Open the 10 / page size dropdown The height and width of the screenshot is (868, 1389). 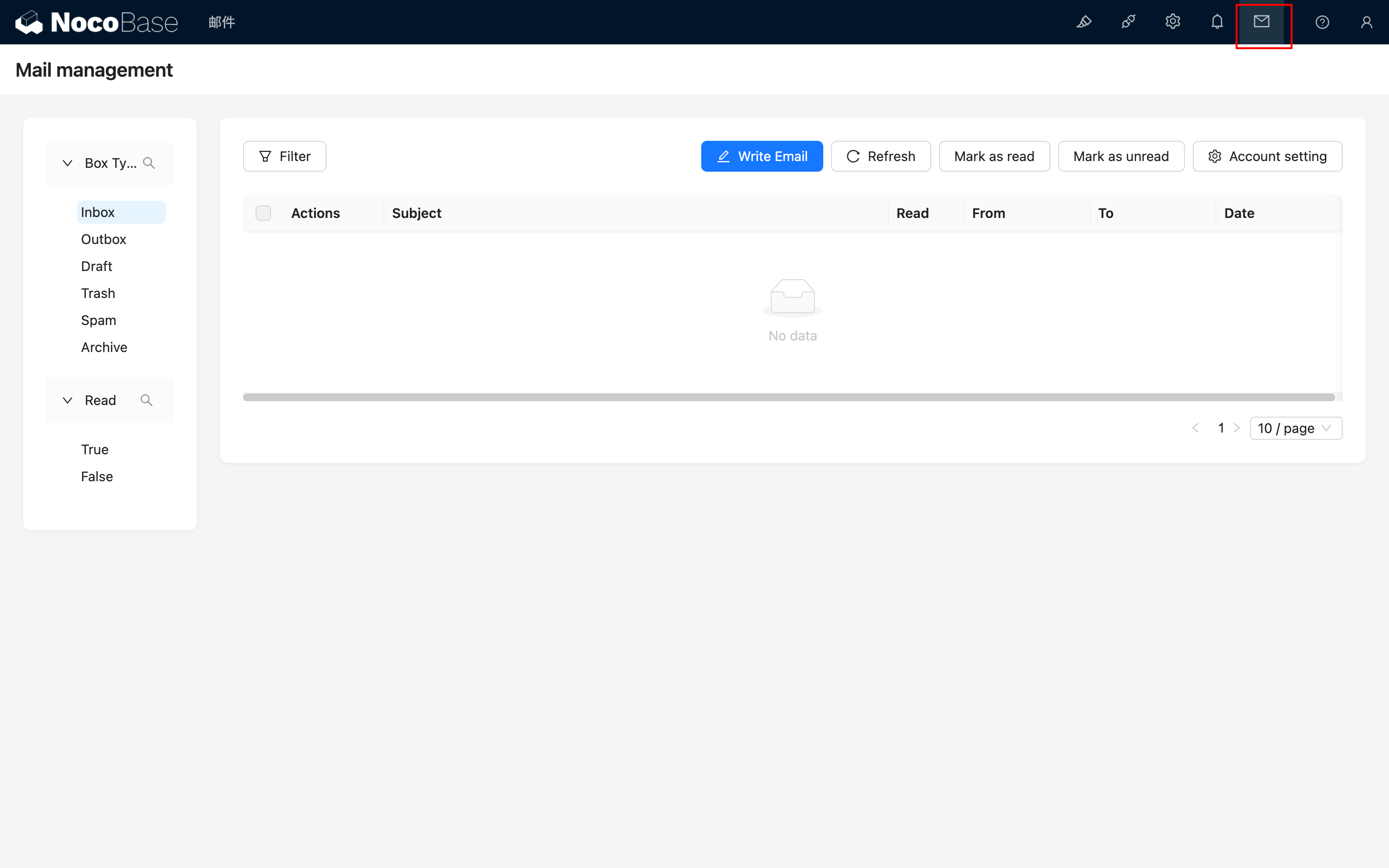(1295, 428)
